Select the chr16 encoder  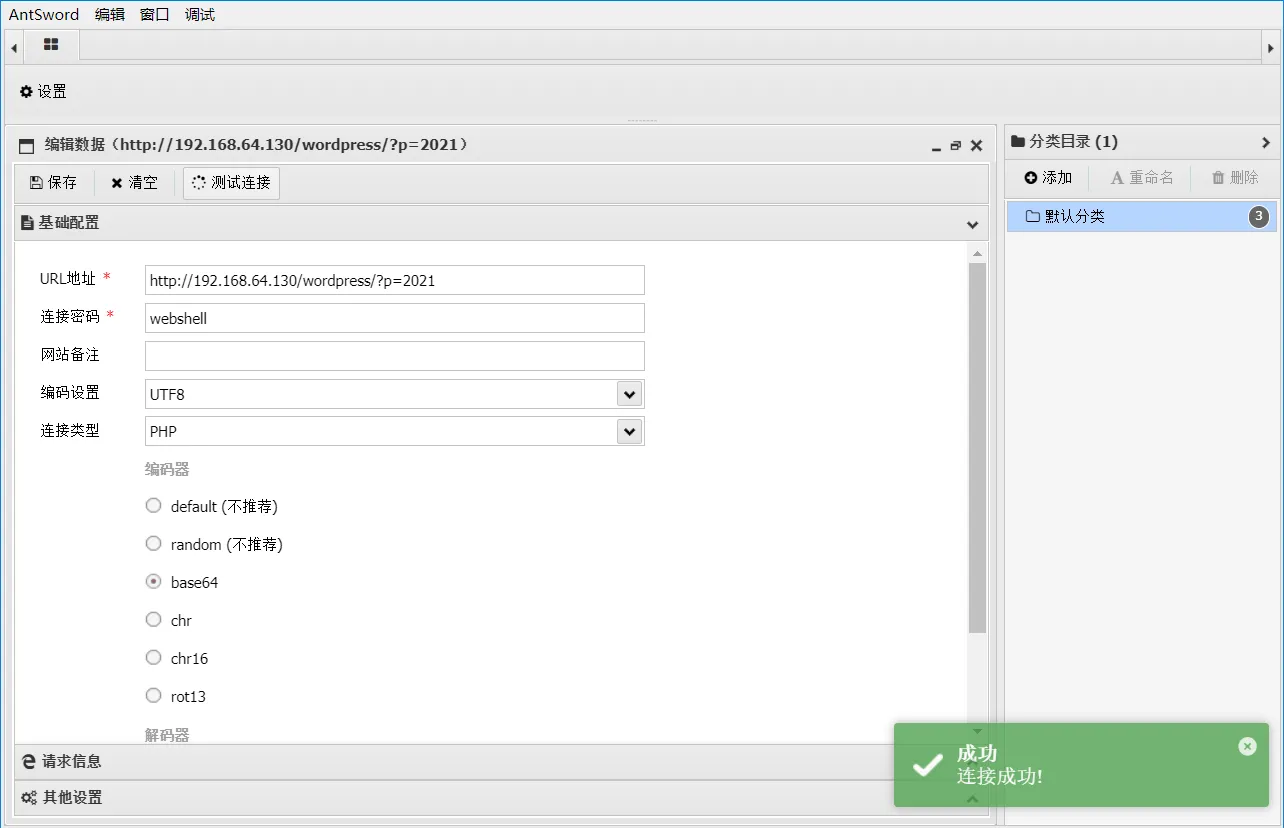coord(153,658)
